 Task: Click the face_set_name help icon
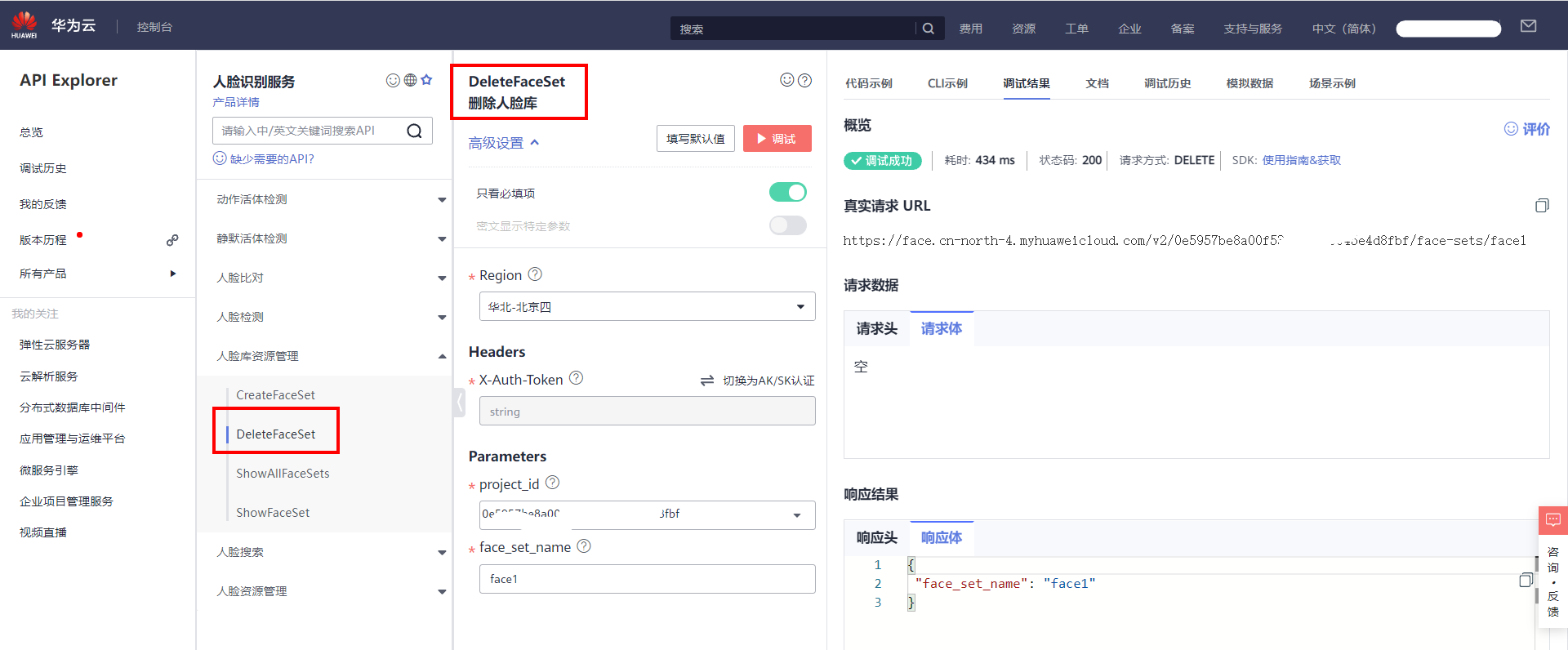(584, 546)
